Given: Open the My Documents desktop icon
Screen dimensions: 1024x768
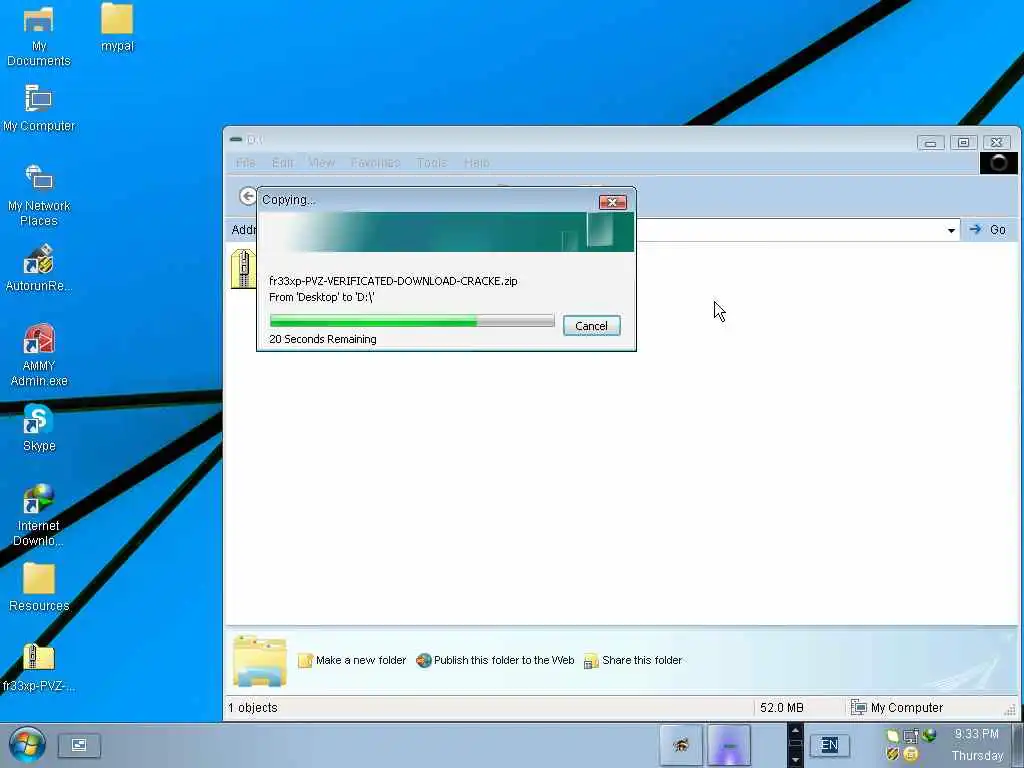Looking at the screenshot, I should 39,36.
